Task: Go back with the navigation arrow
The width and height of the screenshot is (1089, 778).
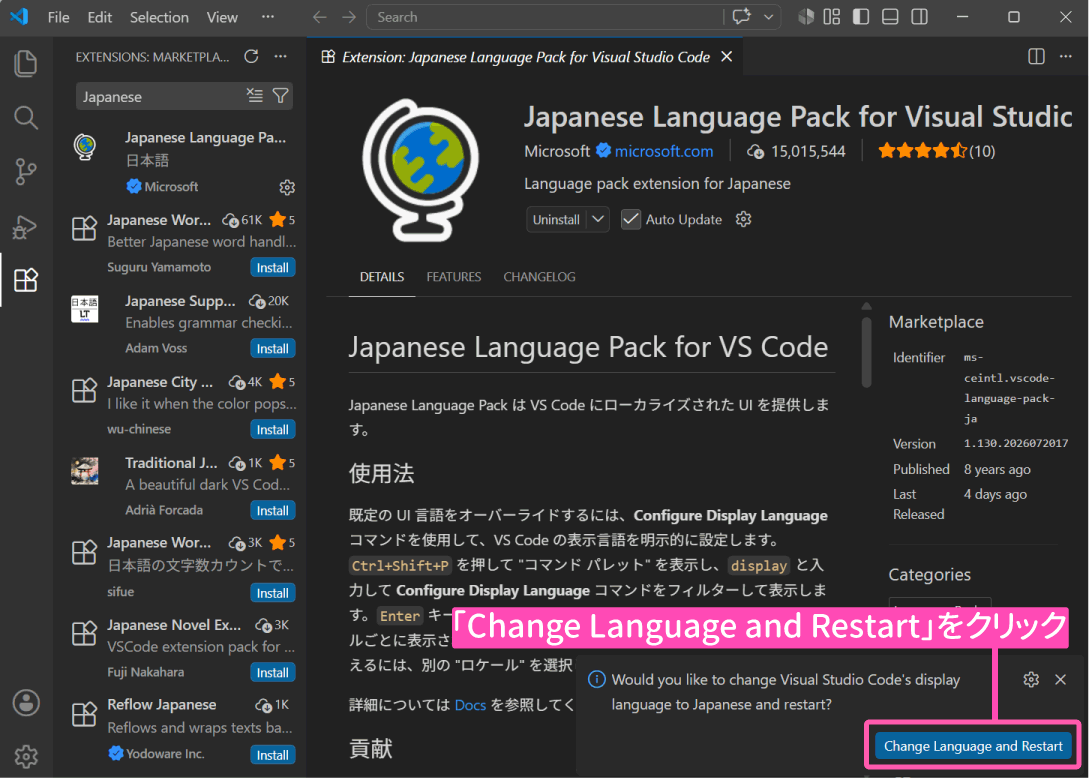Action: tap(319, 17)
